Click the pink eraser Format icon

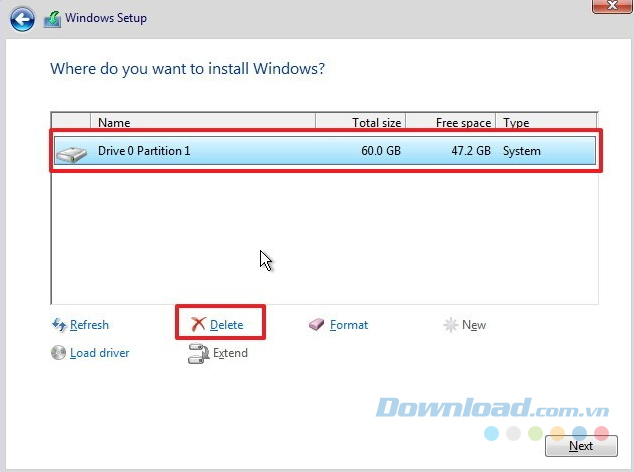pyautogui.click(x=317, y=324)
